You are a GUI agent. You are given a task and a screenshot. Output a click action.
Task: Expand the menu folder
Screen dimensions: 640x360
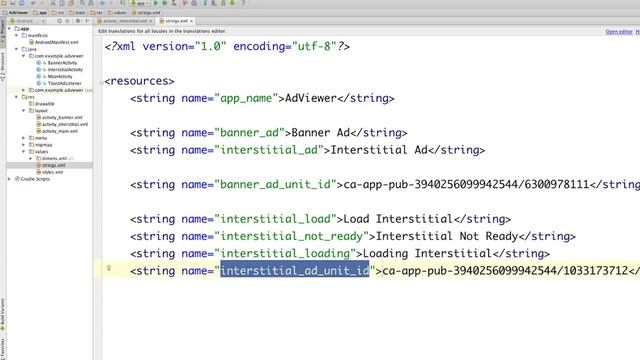(x=23, y=138)
